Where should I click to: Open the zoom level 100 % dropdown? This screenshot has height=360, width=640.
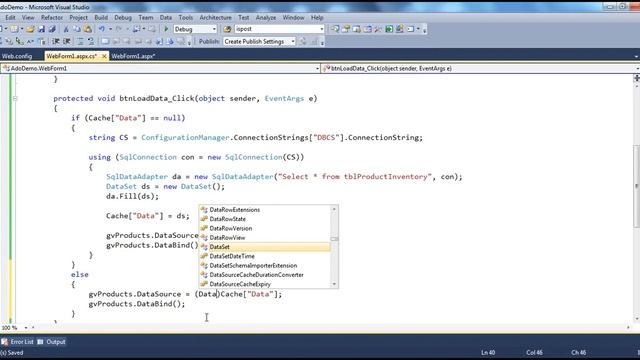pyautogui.click(x=25, y=328)
